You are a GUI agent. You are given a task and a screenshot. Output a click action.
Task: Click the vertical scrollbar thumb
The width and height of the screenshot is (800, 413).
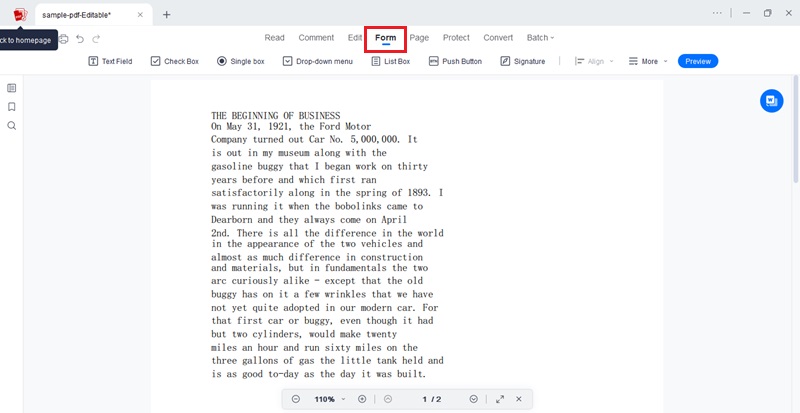click(x=796, y=129)
